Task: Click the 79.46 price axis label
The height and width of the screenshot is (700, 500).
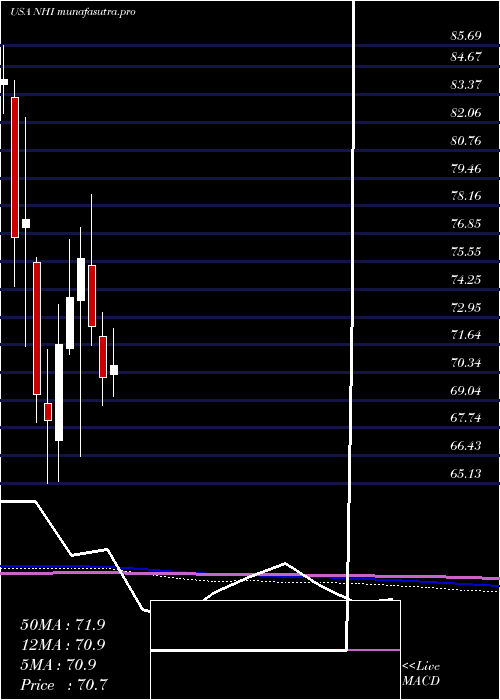Action: [466, 169]
